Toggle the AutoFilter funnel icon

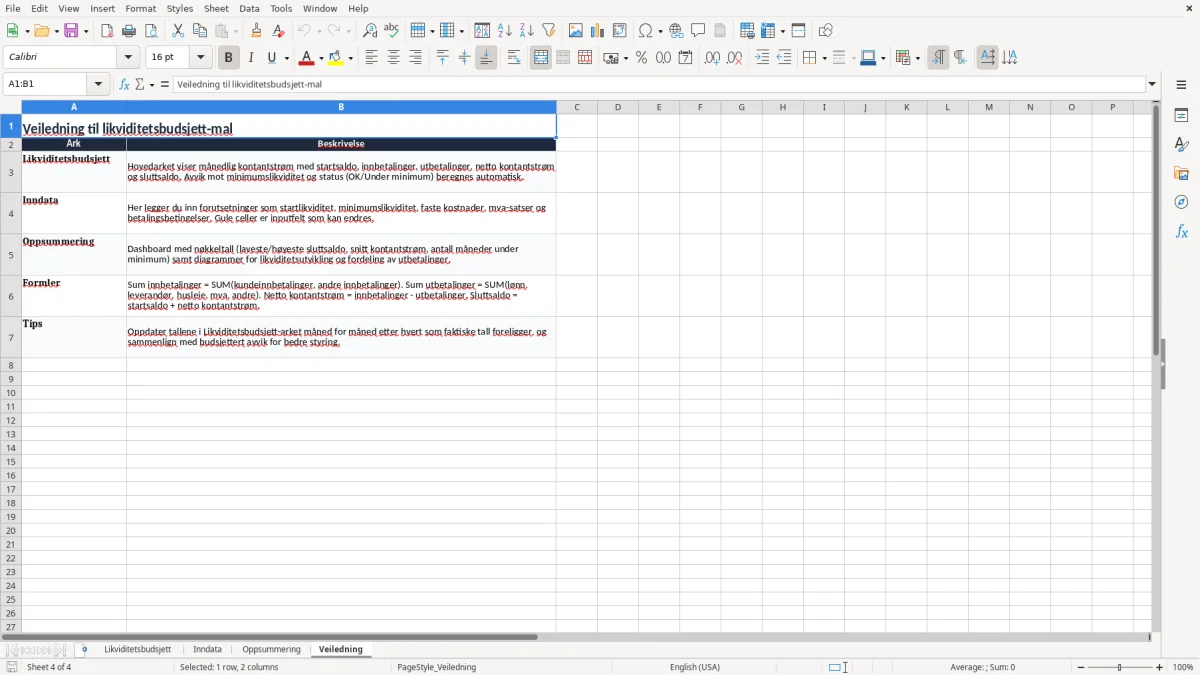[x=549, y=31]
